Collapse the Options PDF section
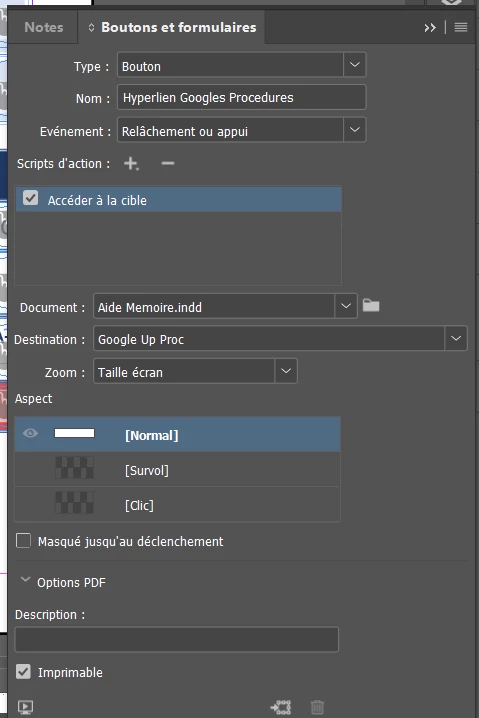Viewport: 479px width, 718px height. pos(26,580)
